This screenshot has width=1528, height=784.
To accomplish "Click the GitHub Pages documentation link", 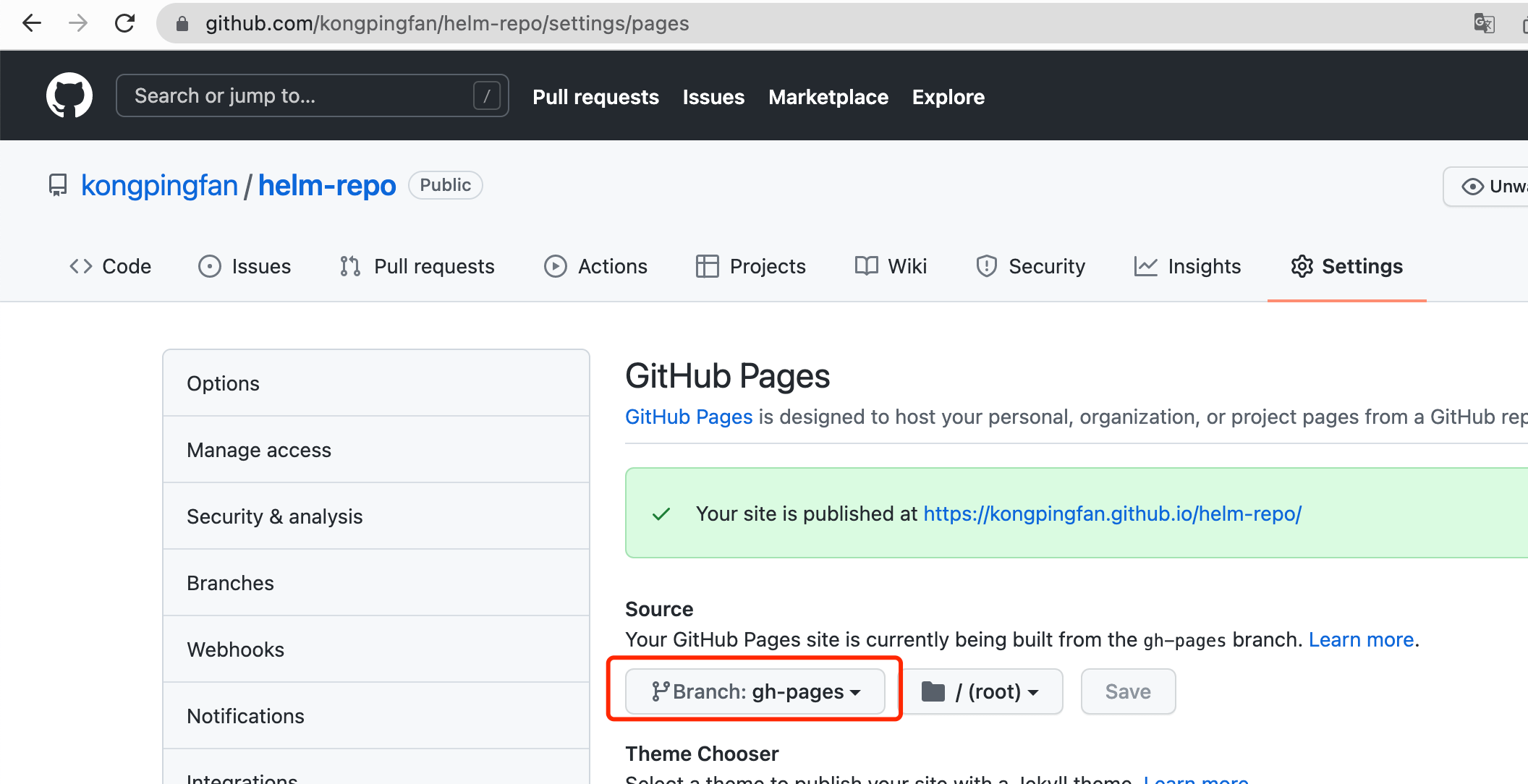I will pyautogui.click(x=689, y=417).
